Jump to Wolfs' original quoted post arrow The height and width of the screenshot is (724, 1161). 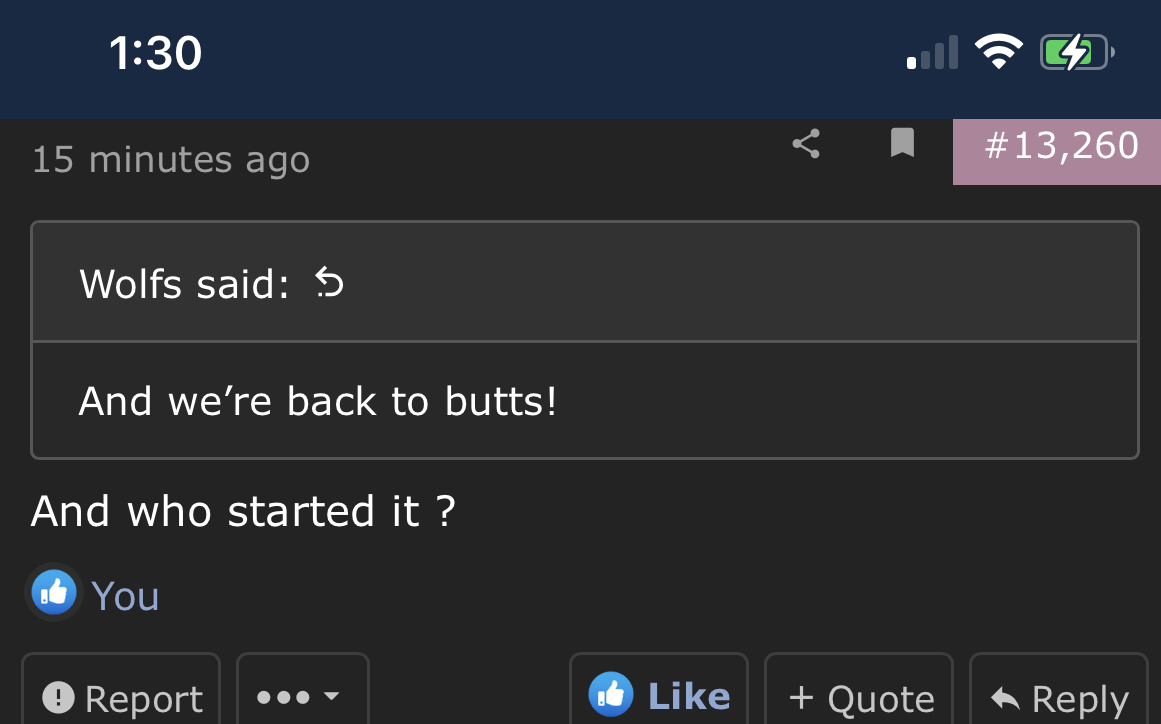pyautogui.click(x=329, y=285)
